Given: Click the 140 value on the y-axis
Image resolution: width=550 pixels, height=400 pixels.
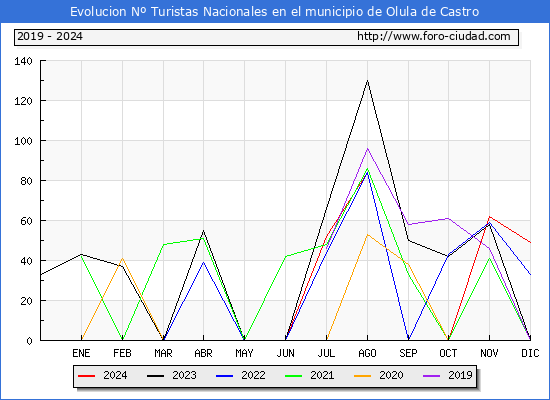Looking at the screenshot, I should point(24,61).
